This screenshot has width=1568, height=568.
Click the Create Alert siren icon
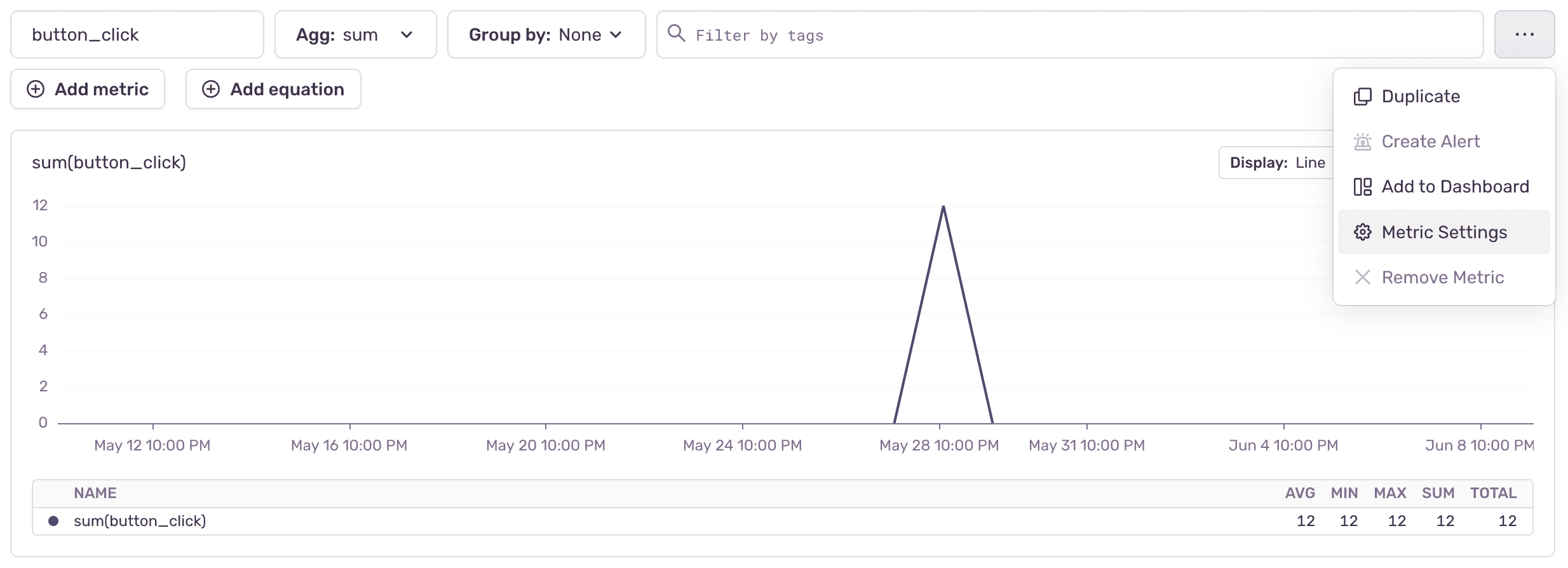coord(1362,142)
